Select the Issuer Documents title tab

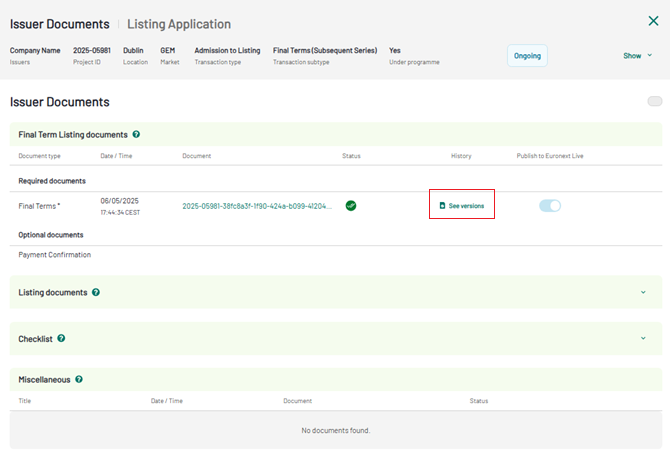(x=60, y=24)
